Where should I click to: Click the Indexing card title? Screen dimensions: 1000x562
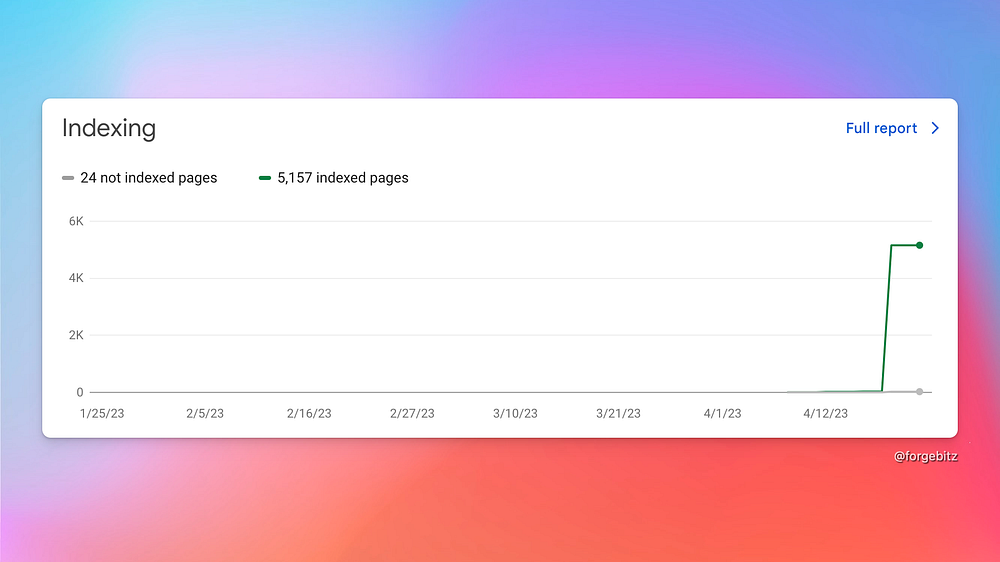[x=109, y=128]
